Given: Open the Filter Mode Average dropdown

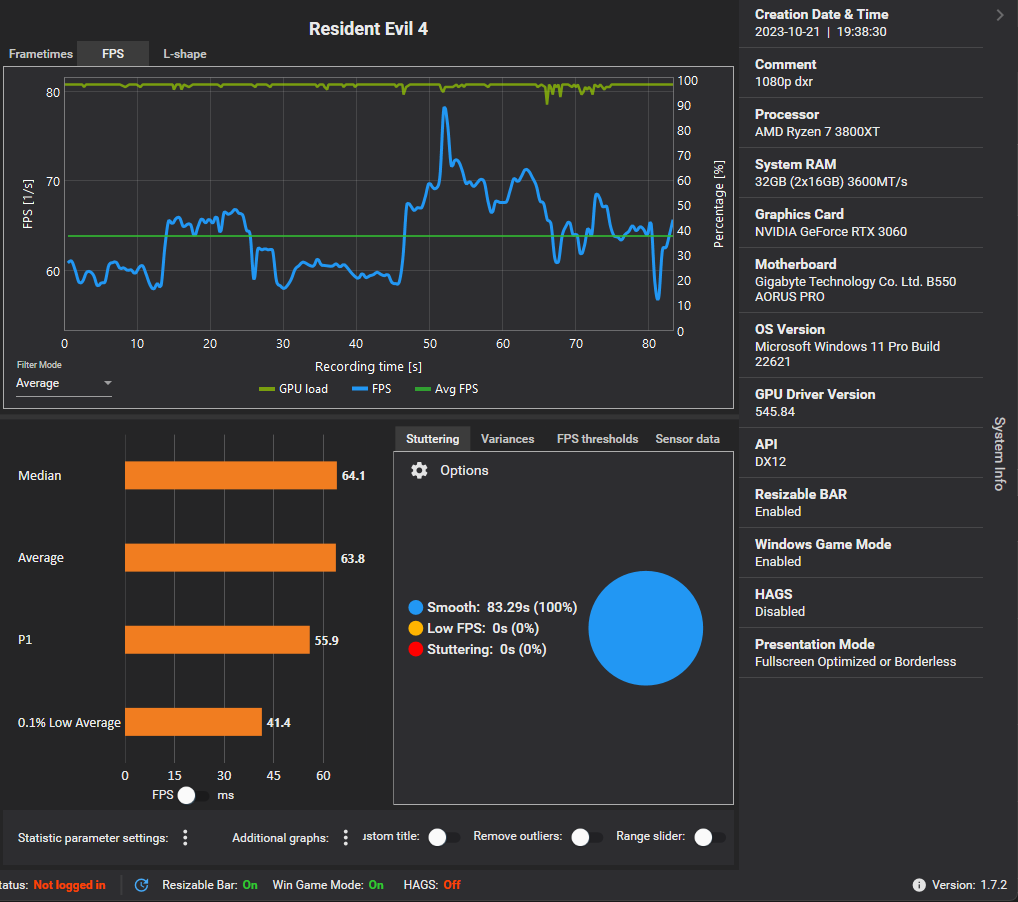Looking at the screenshot, I should pos(64,383).
